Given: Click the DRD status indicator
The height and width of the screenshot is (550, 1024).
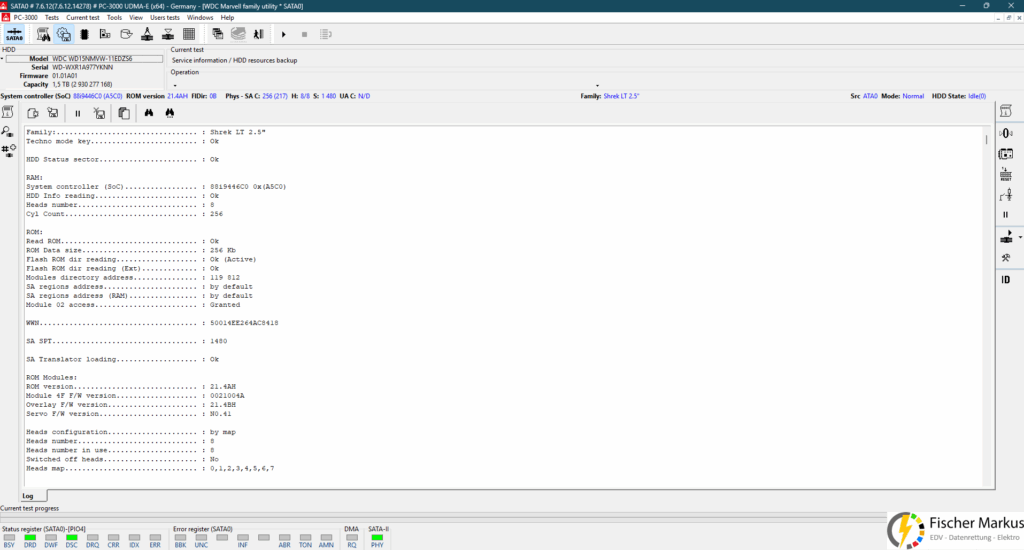Looking at the screenshot, I should coord(30,538).
